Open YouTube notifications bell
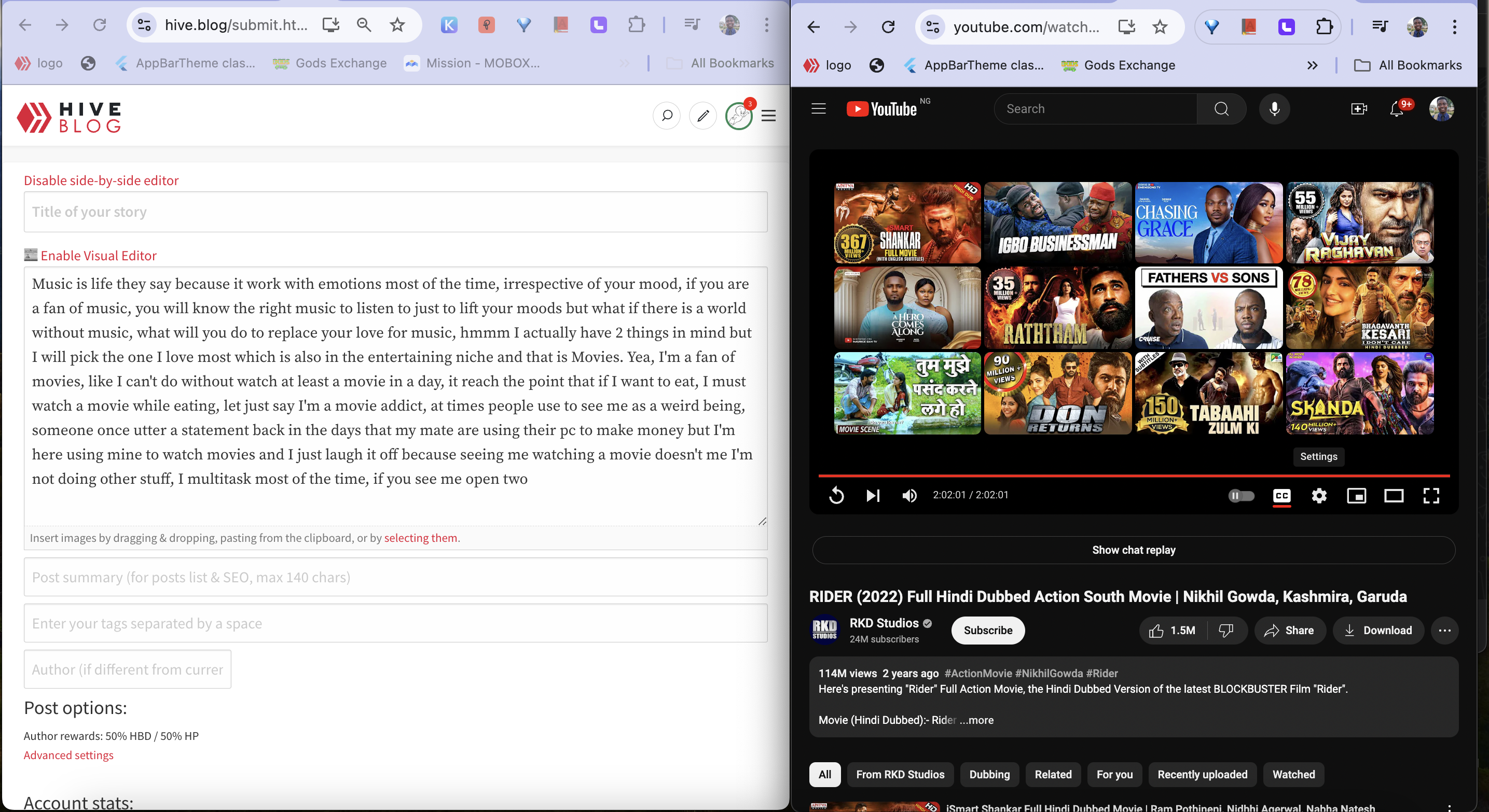Viewport: 1489px width, 812px height. point(1397,108)
